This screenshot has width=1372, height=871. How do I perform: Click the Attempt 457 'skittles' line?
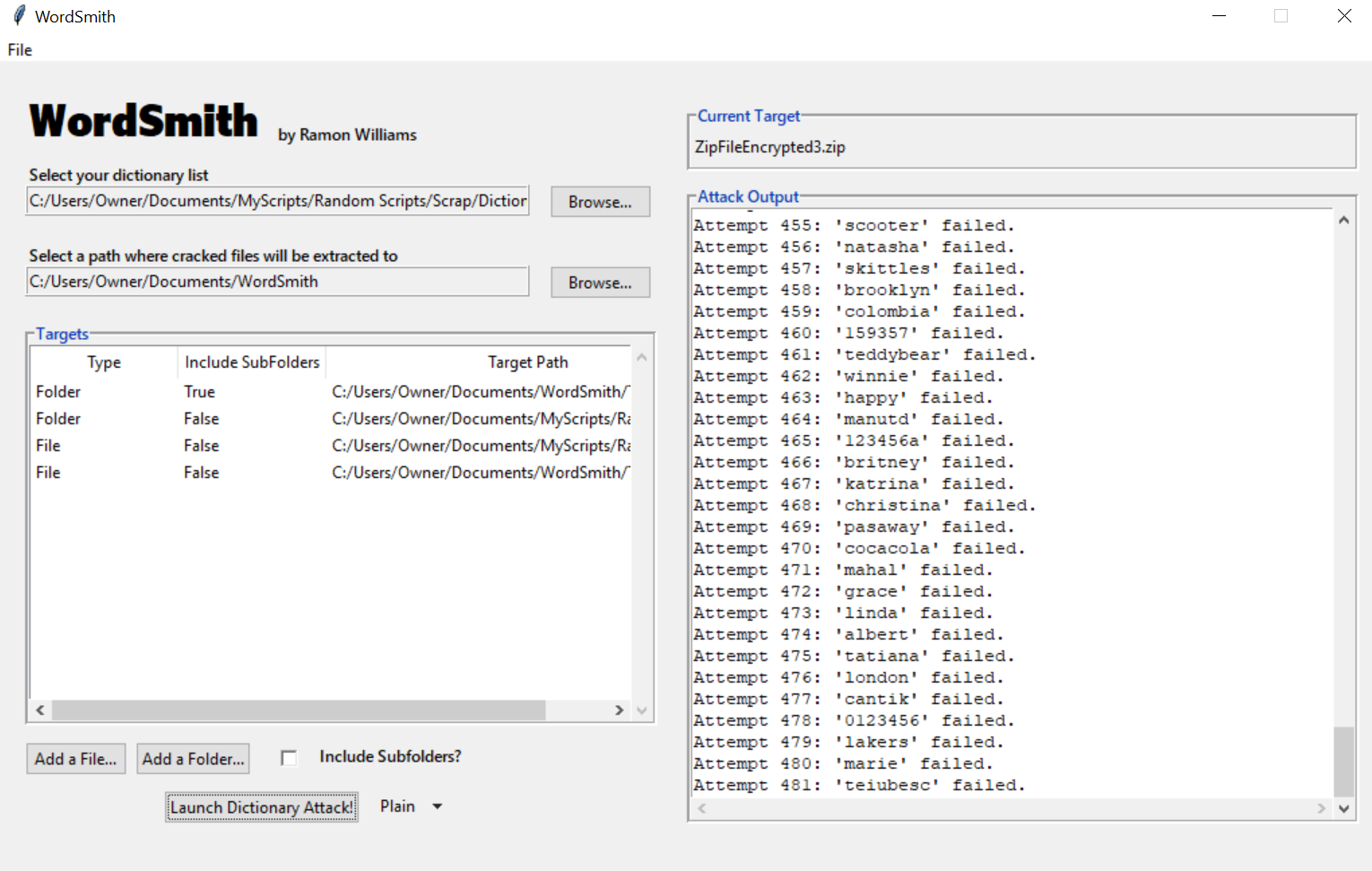tap(859, 268)
